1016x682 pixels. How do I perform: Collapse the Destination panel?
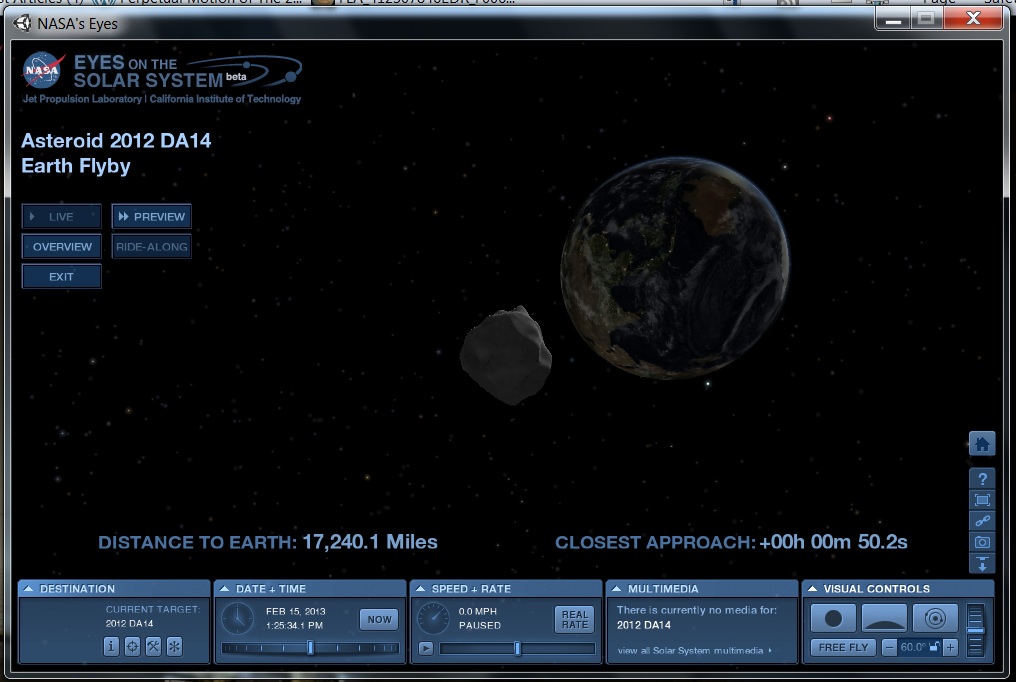[28, 589]
